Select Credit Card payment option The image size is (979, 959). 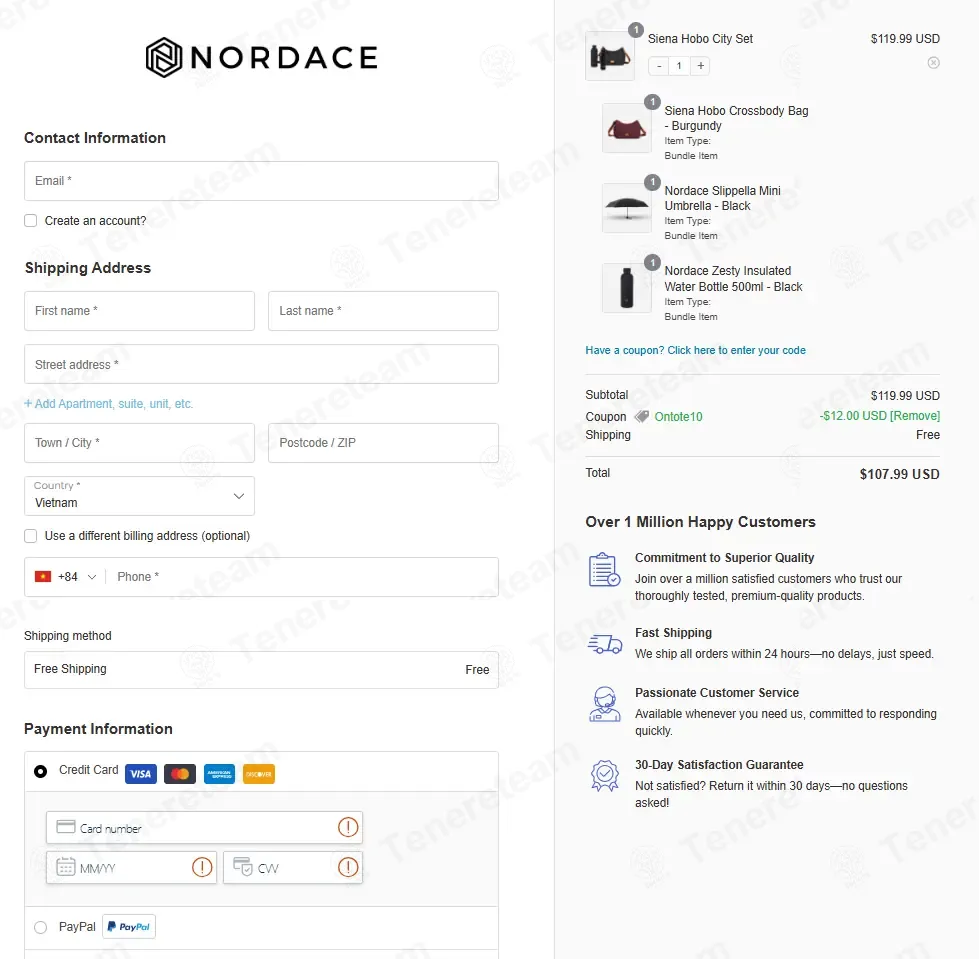coord(41,772)
